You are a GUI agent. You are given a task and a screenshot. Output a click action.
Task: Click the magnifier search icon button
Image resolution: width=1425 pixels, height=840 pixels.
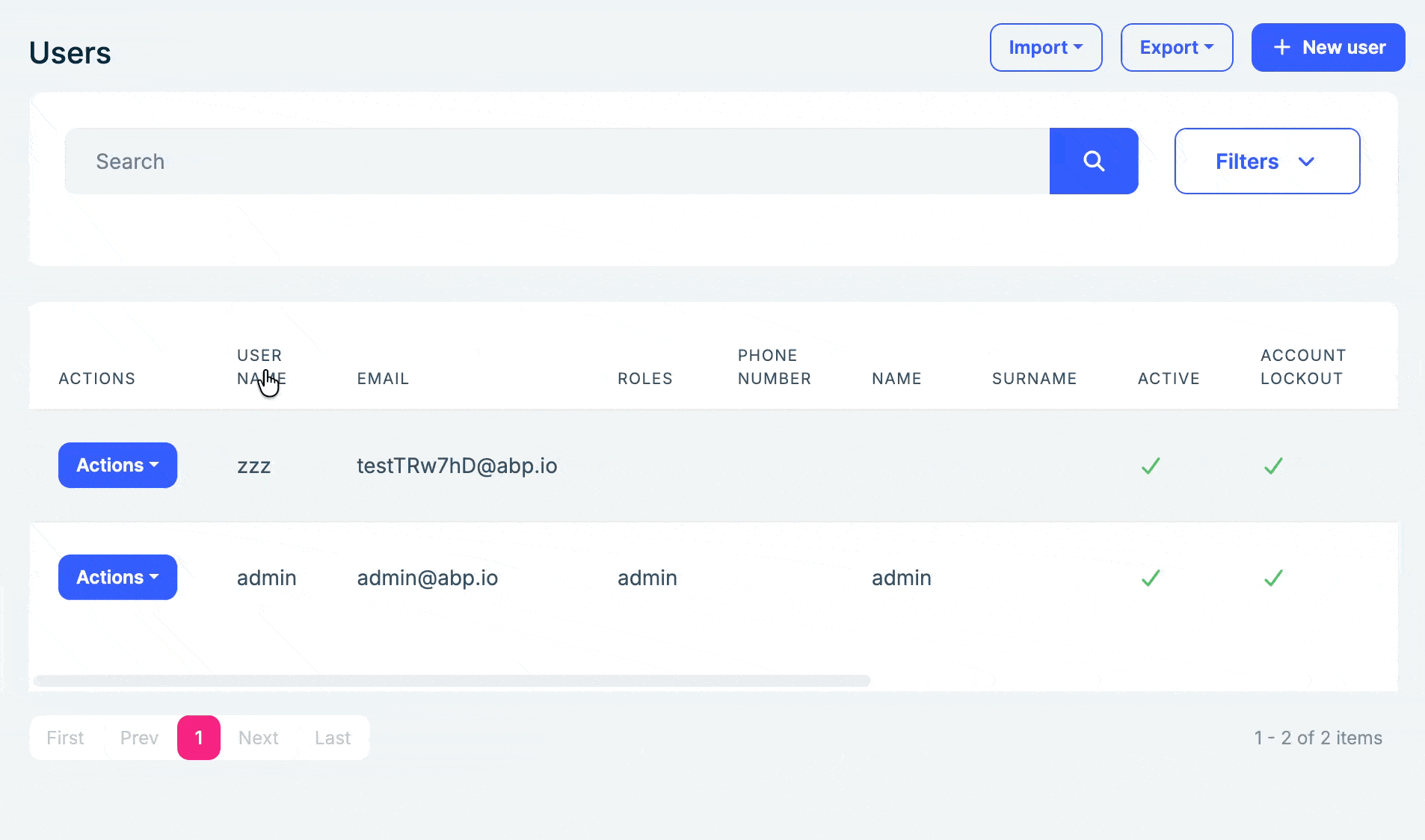(x=1093, y=161)
